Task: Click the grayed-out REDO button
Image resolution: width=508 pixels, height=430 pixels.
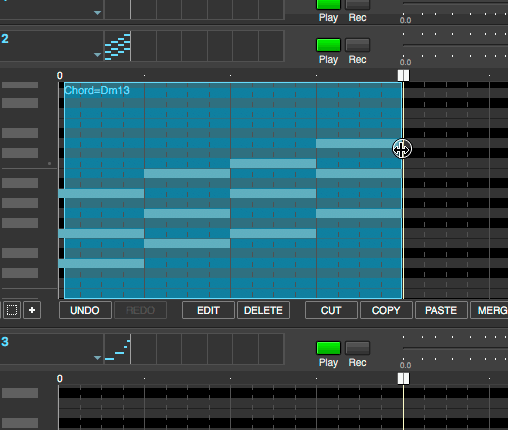Action: pos(140,310)
